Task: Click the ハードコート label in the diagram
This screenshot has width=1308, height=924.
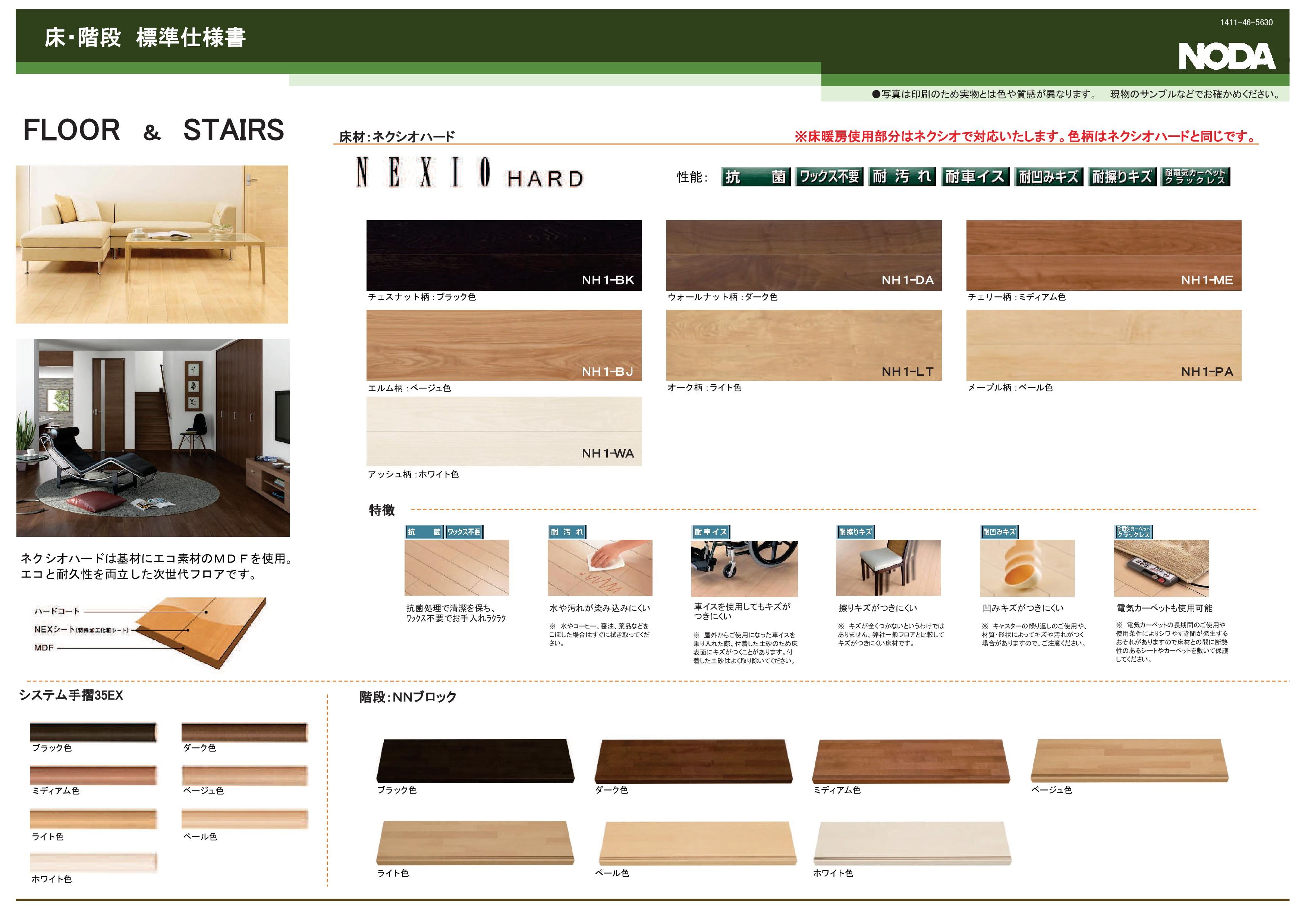Action: 57,611
